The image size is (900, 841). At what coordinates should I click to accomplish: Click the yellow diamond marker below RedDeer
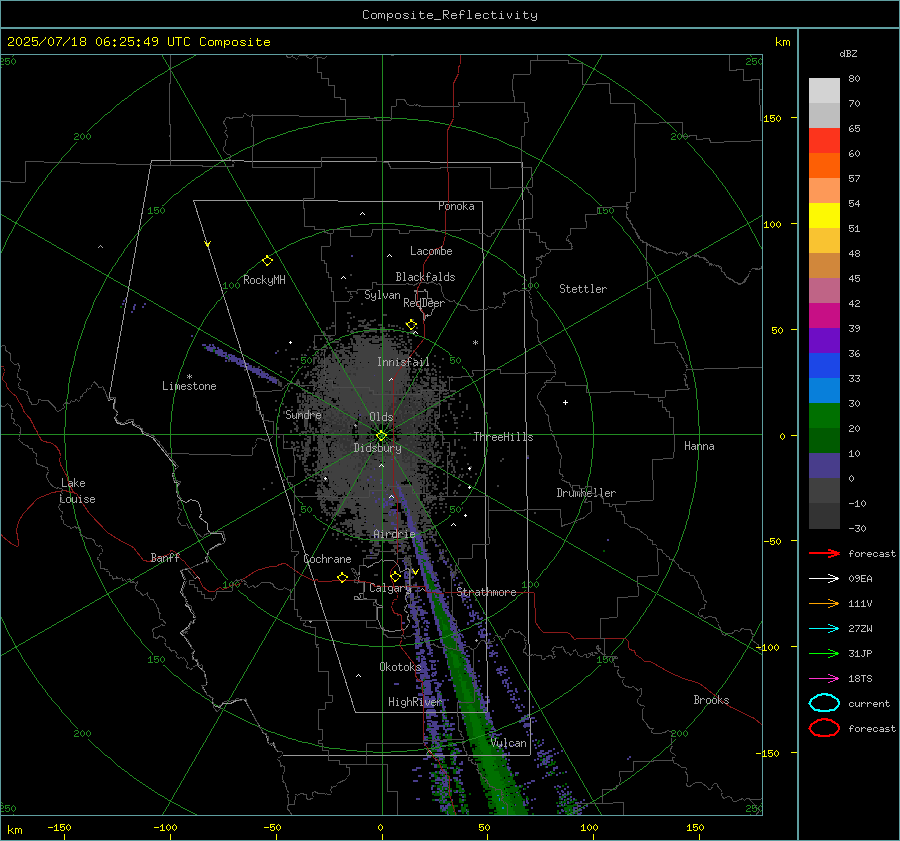(412, 325)
